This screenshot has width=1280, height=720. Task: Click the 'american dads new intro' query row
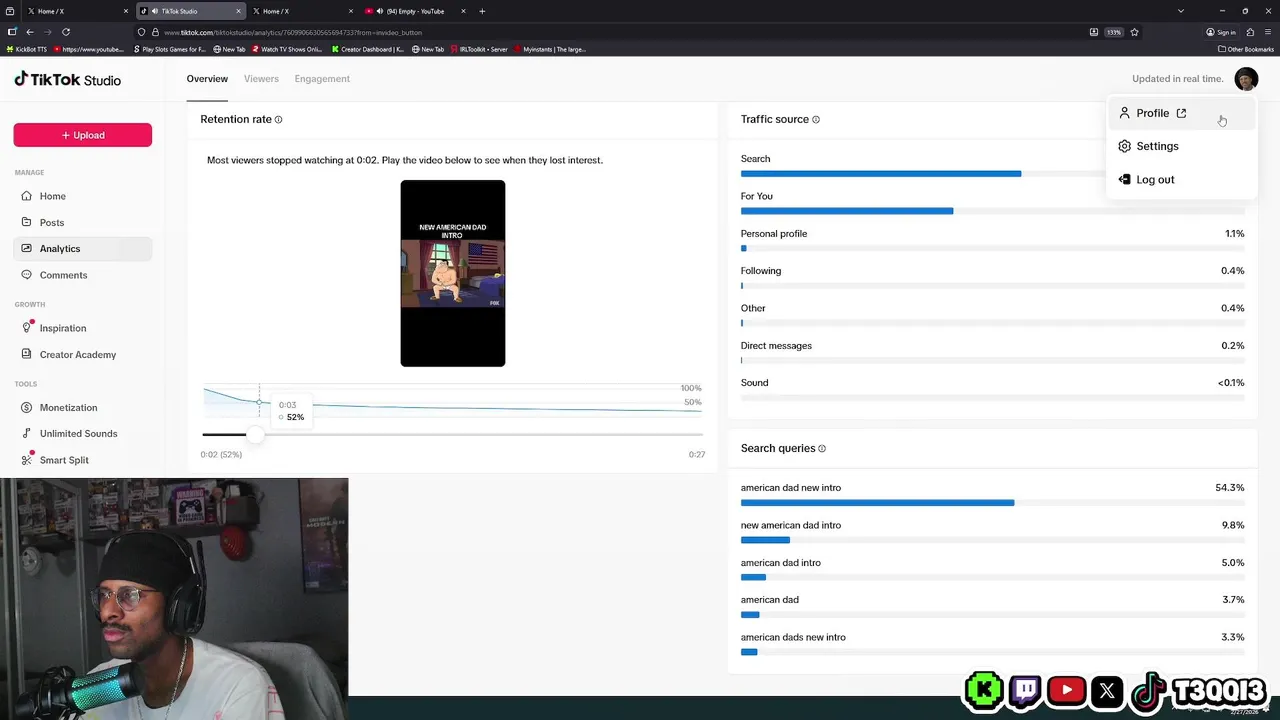992,643
